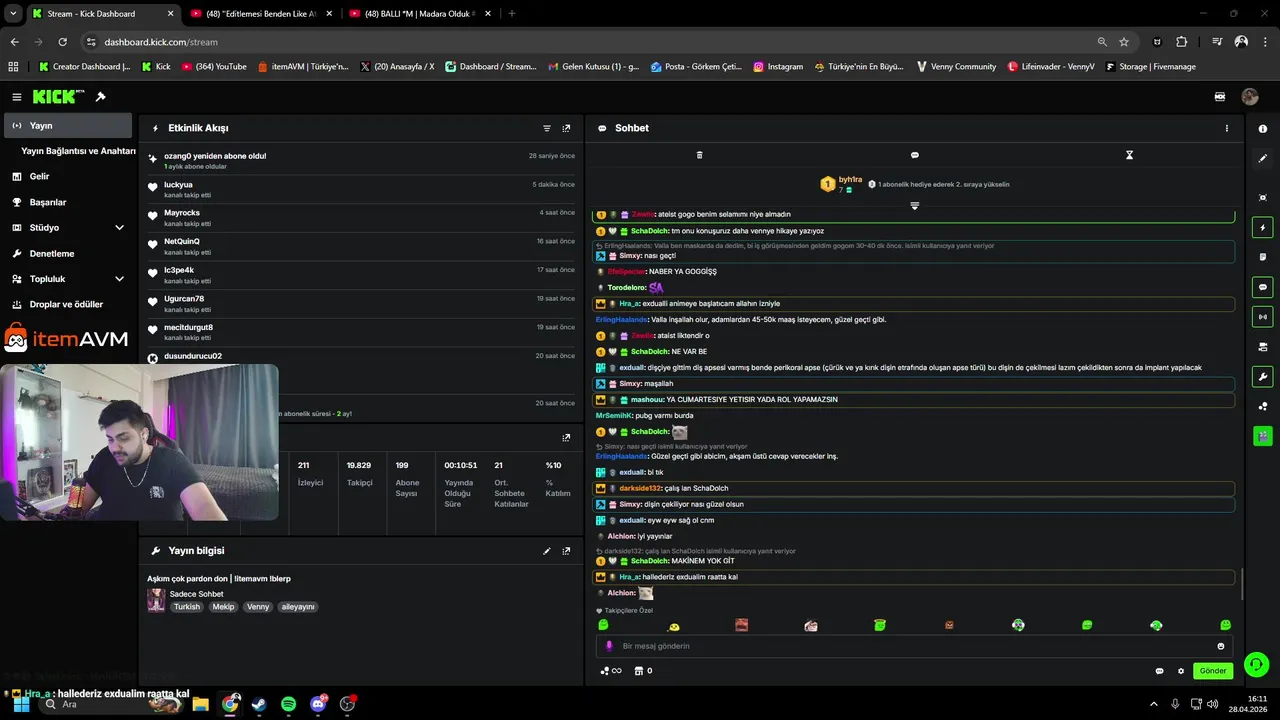The width and height of the screenshot is (1280, 720).
Task: Click the wallet icon in top header
Action: (1220, 97)
